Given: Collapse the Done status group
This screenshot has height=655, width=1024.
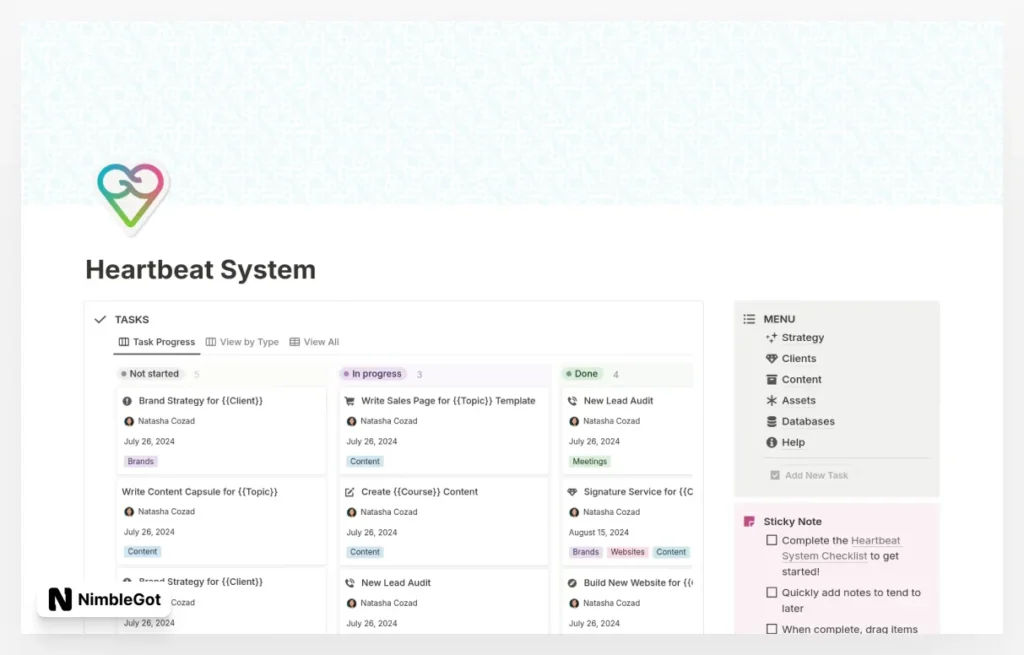Looking at the screenshot, I should click(x=584, y=374).
